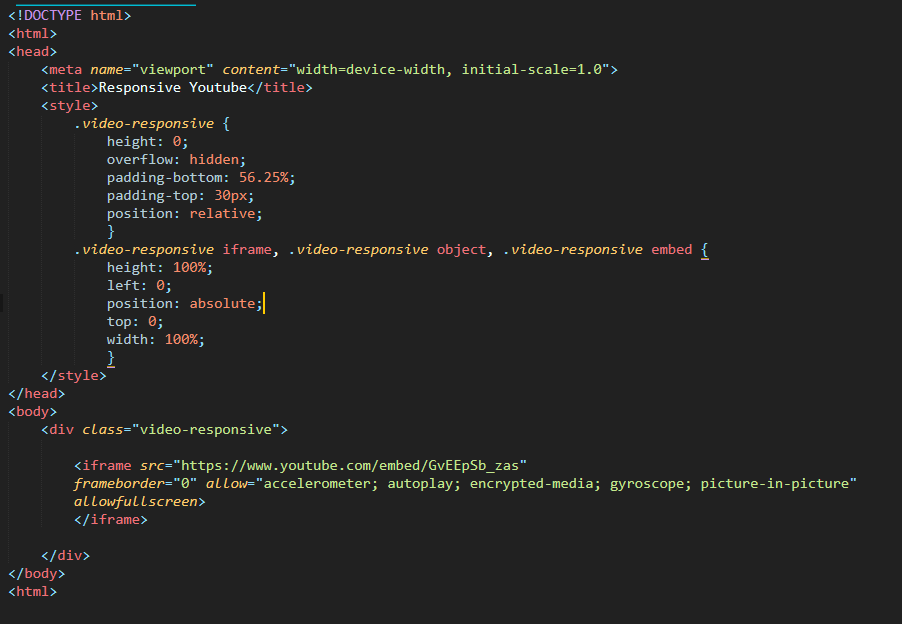Click the highlighted opening brace after 'embed'
The height and width of the screenshot is (624, 902).
coord(704,250)
